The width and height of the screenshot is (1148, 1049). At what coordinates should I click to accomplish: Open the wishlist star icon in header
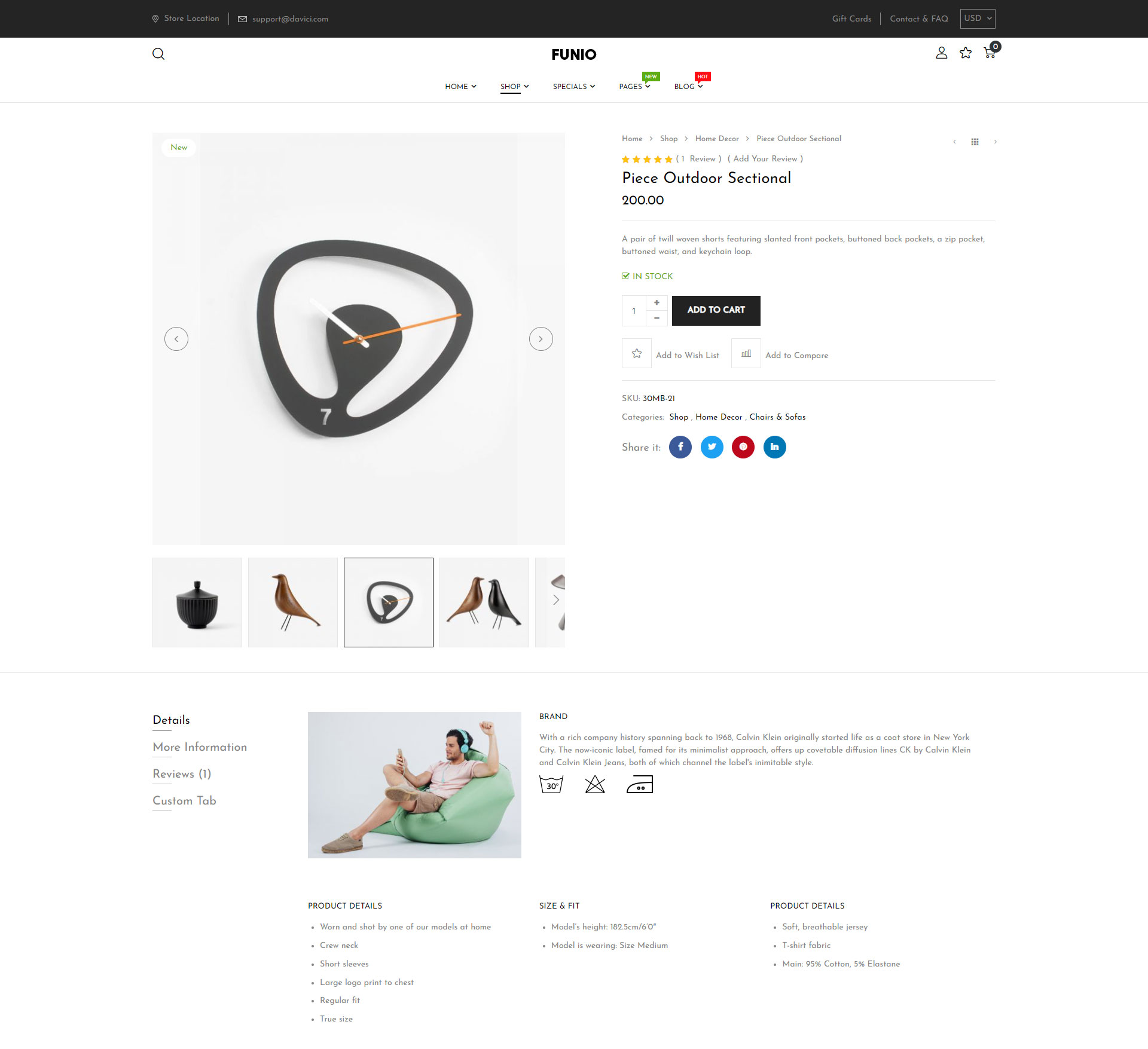coord(966,53)
